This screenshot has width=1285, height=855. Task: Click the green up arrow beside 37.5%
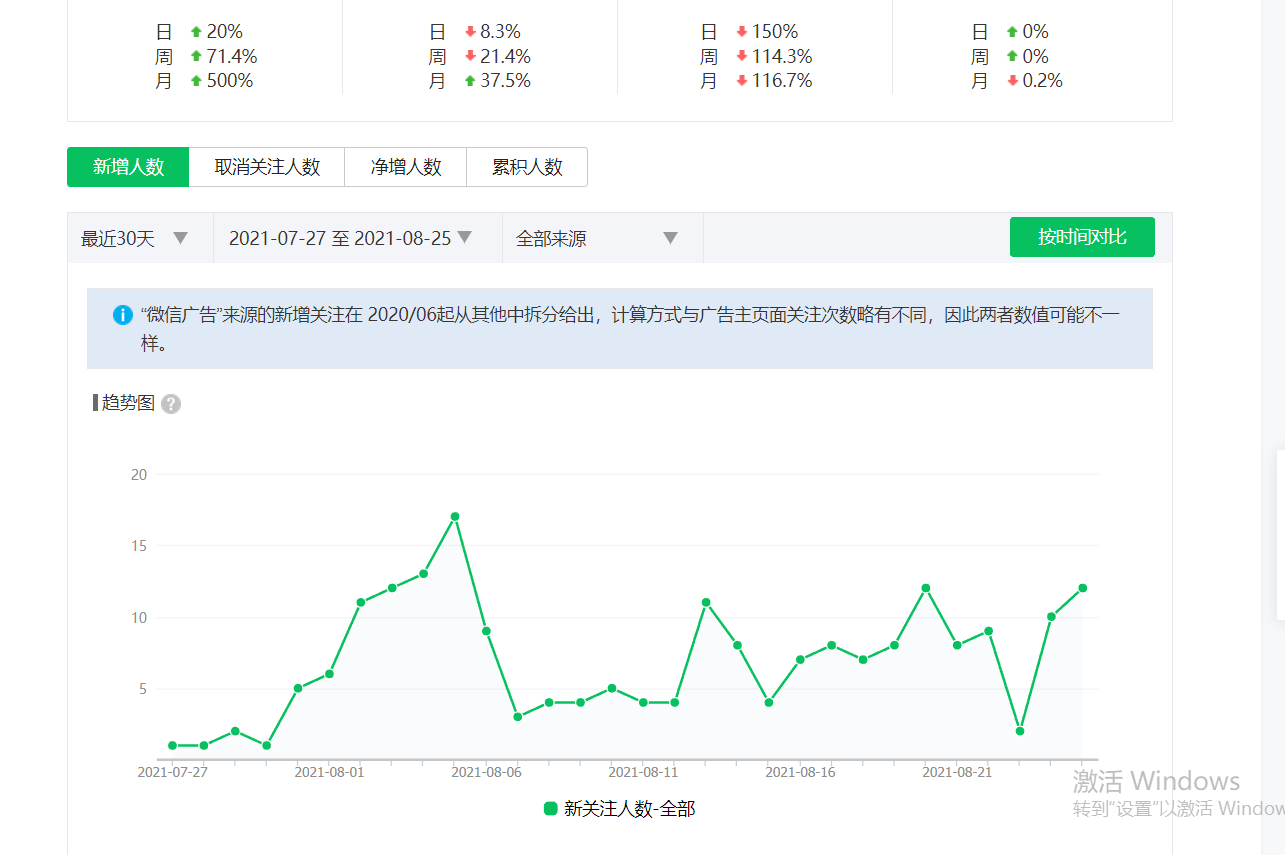pyautogui.click(x=470, y=81)
